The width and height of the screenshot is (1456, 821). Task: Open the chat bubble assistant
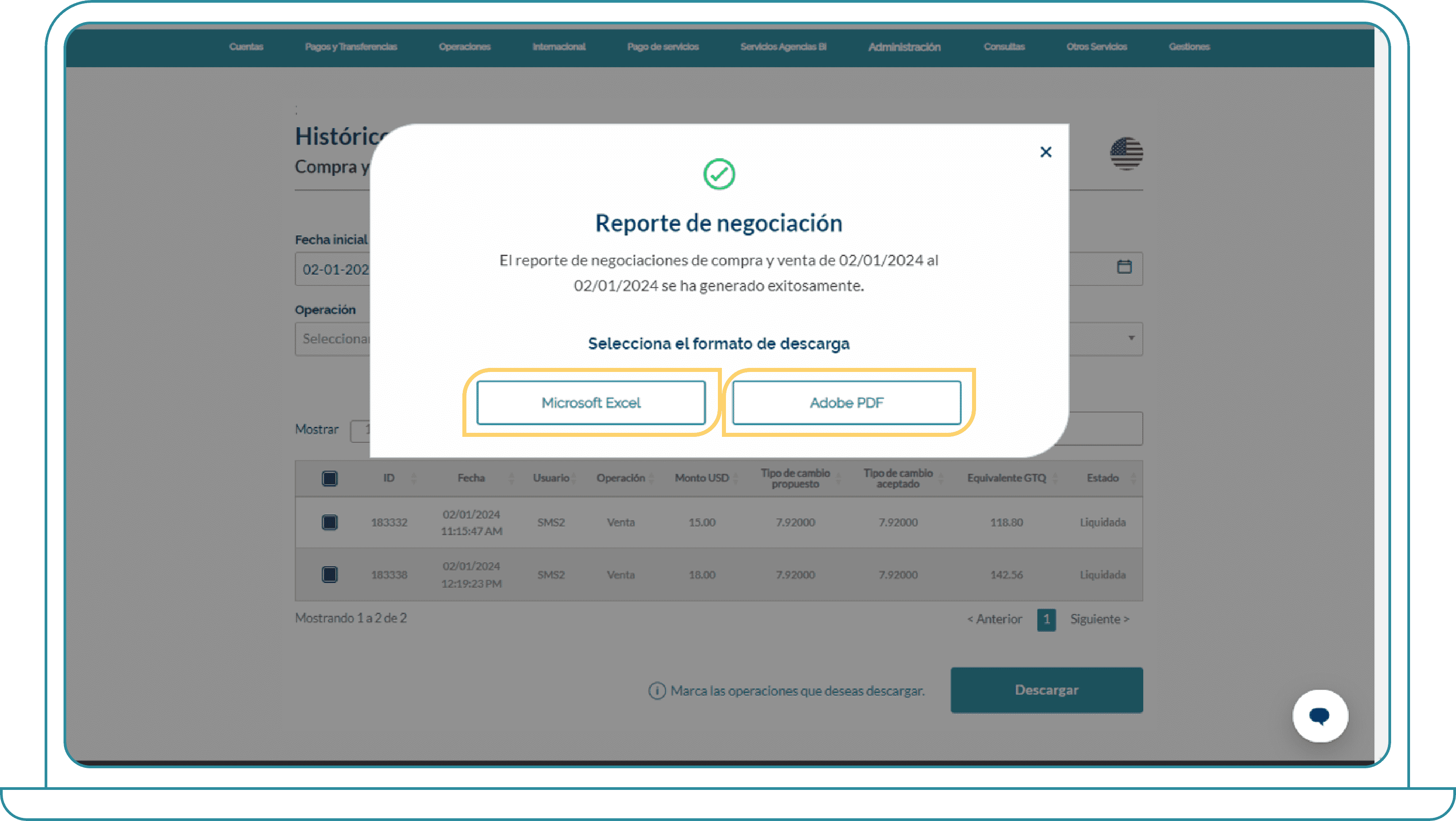pos(1320,716)
